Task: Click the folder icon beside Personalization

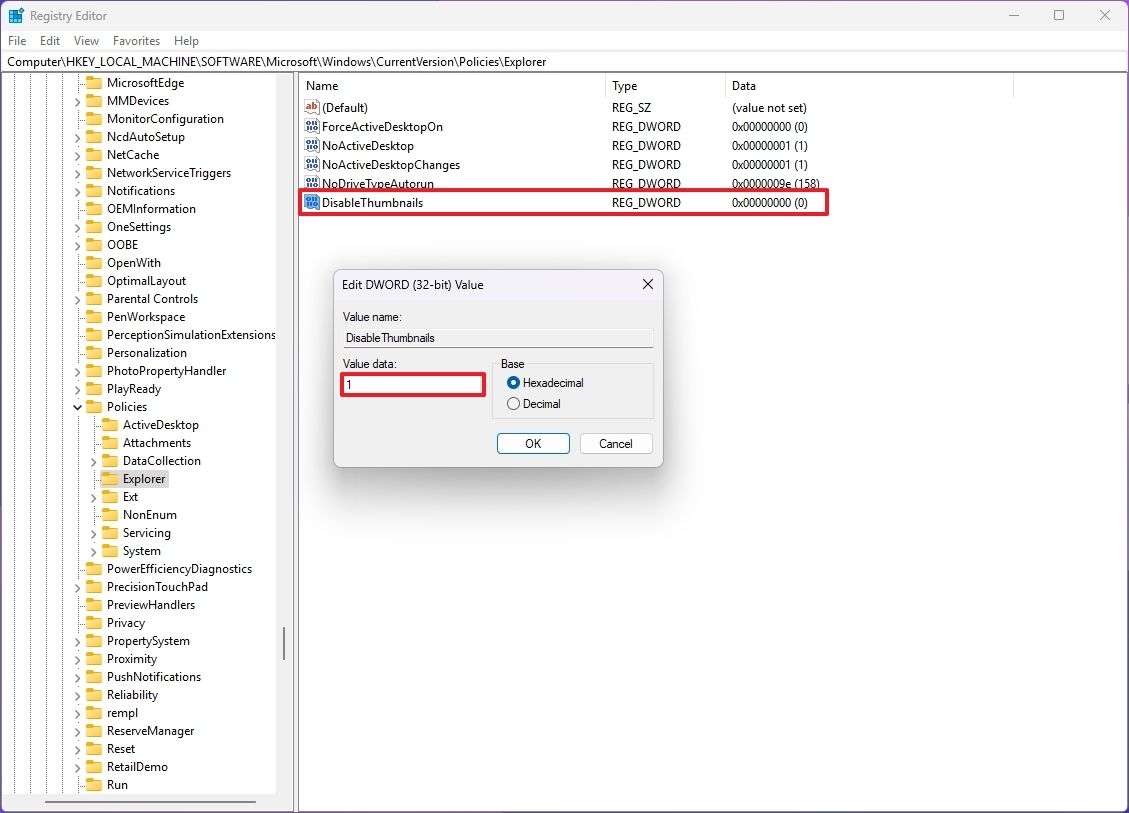Action: pos(94,352)
